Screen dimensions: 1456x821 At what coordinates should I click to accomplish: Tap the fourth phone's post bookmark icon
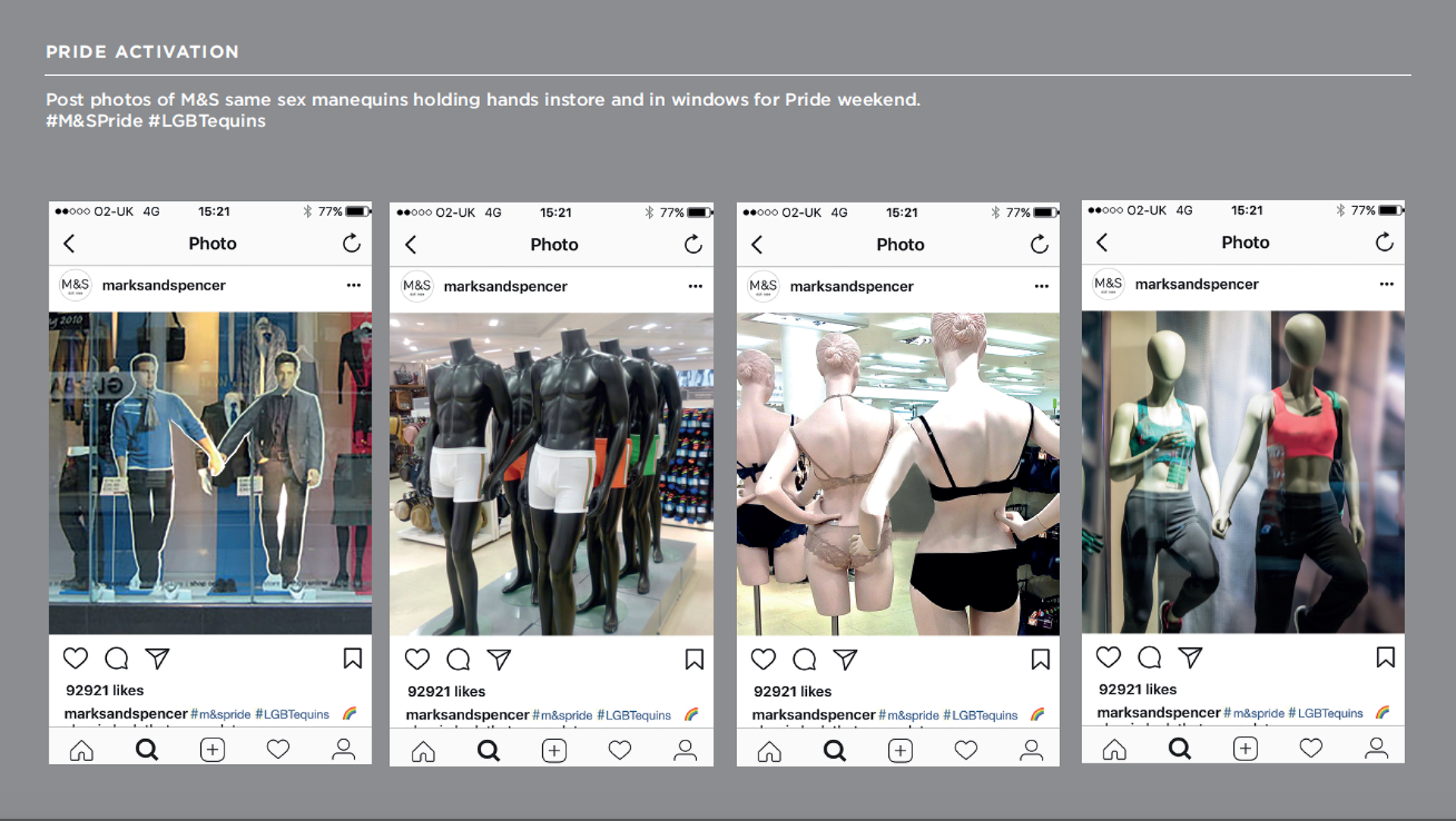click(x=1385, y=657)
